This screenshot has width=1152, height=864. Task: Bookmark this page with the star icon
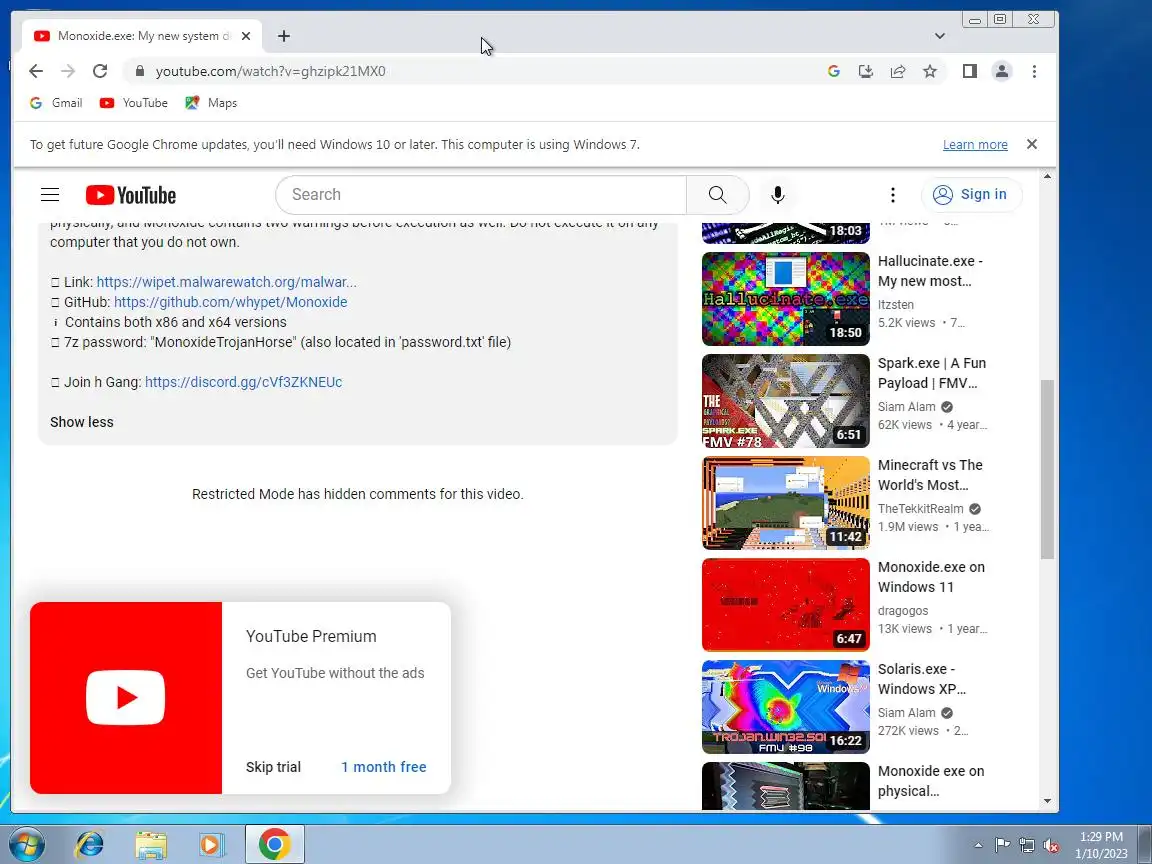(930, 71)
